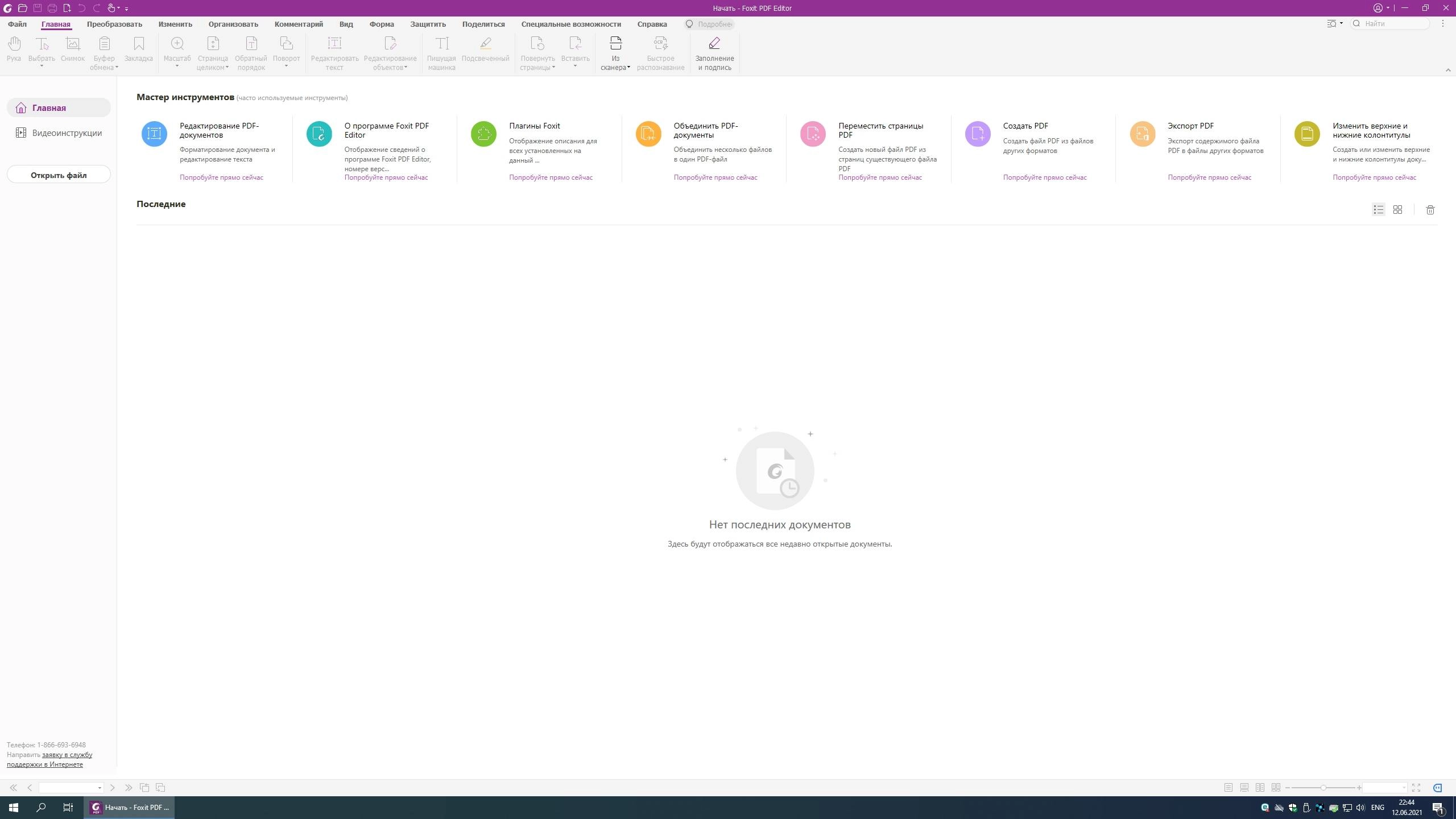Choose the Редактировать текст tool

pos(334,53)
